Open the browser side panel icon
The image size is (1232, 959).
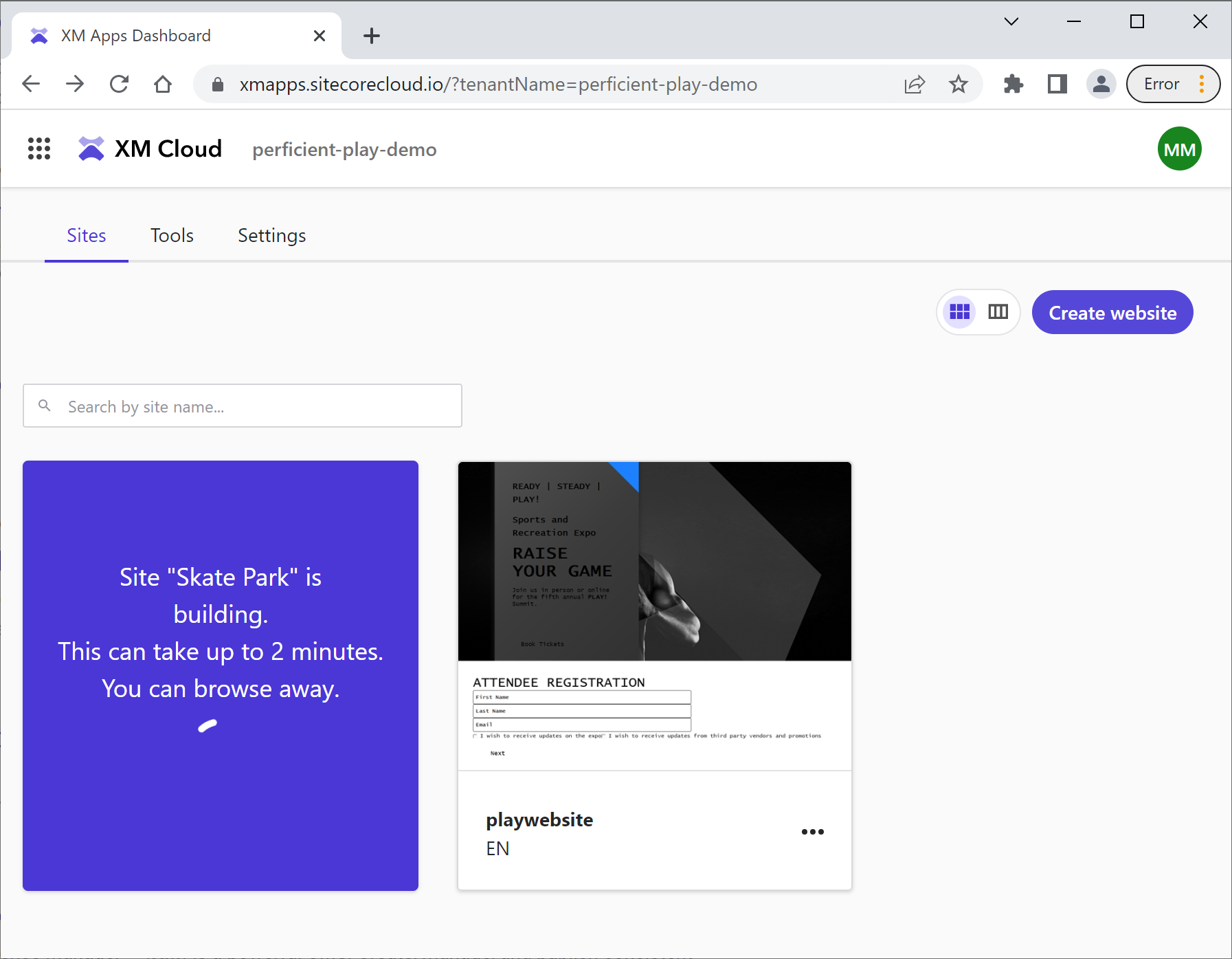(x=1057, y=84)
